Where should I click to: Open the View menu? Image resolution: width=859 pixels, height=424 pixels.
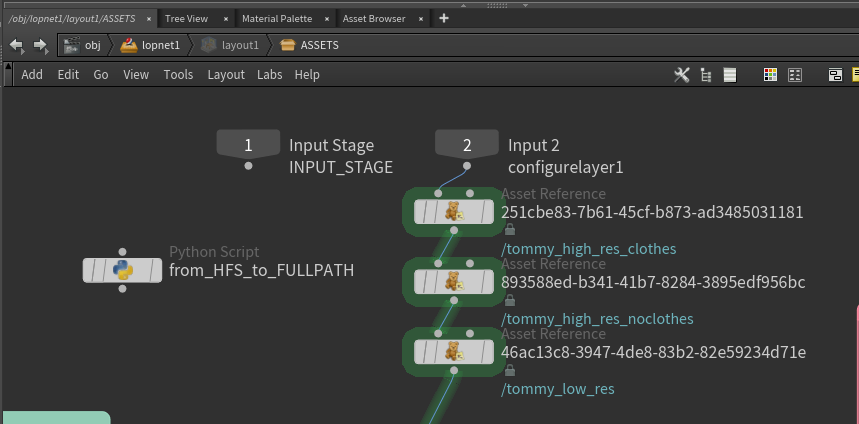[x=136, y=75]
